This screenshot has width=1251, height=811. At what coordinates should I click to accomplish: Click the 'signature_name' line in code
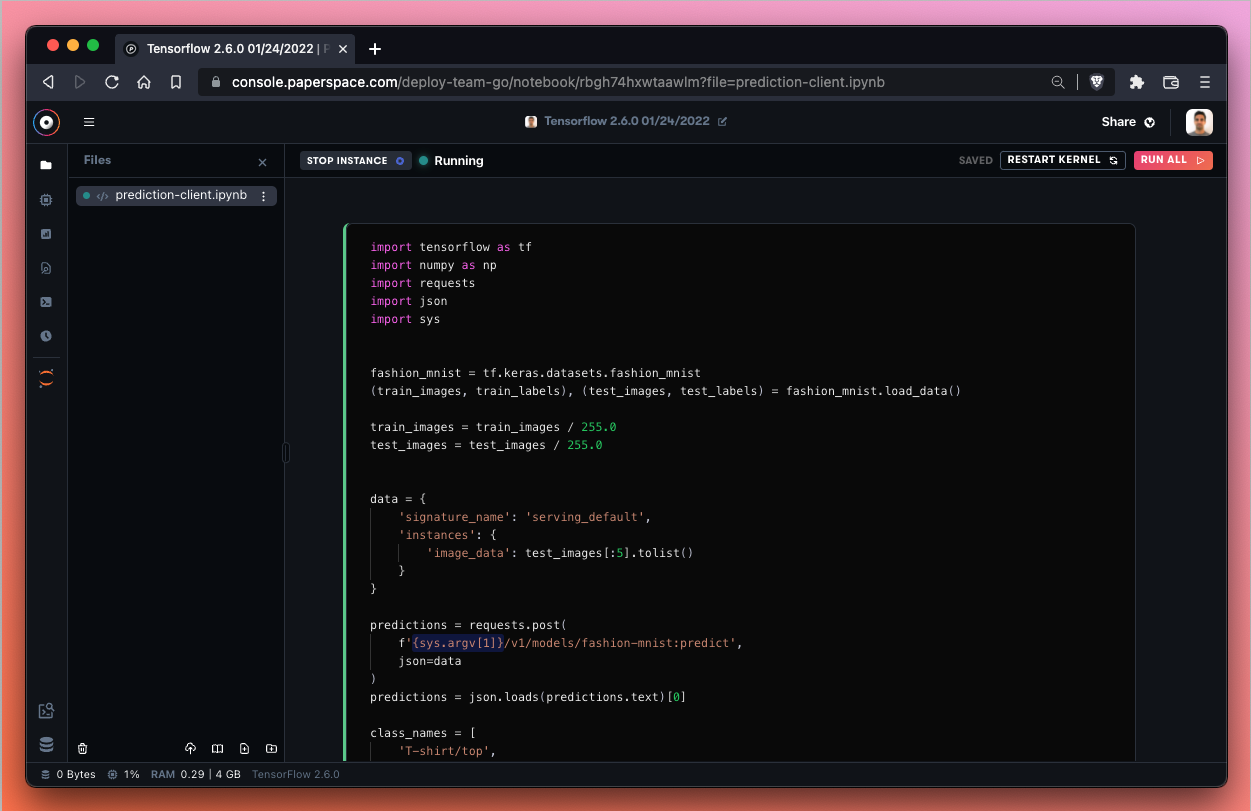point(525,517)
